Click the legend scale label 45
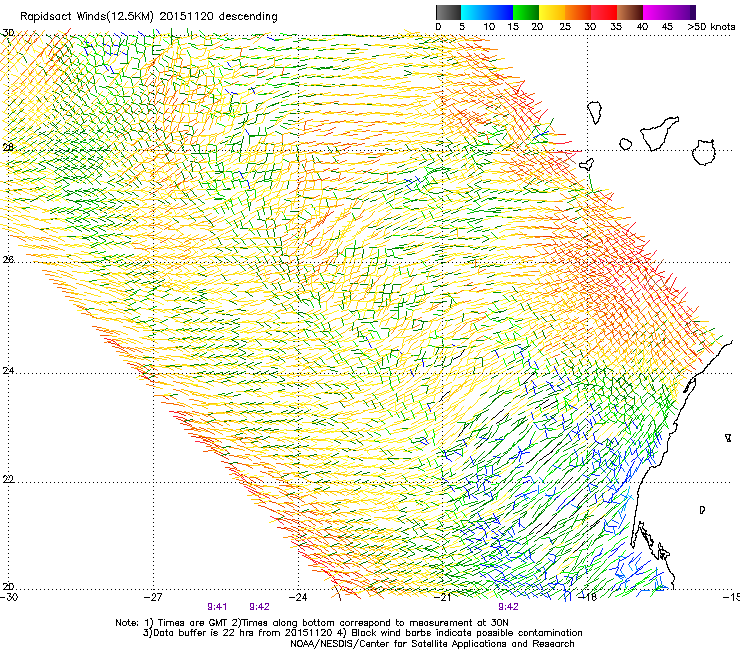 pyautogui.click(x=667, y=27)
